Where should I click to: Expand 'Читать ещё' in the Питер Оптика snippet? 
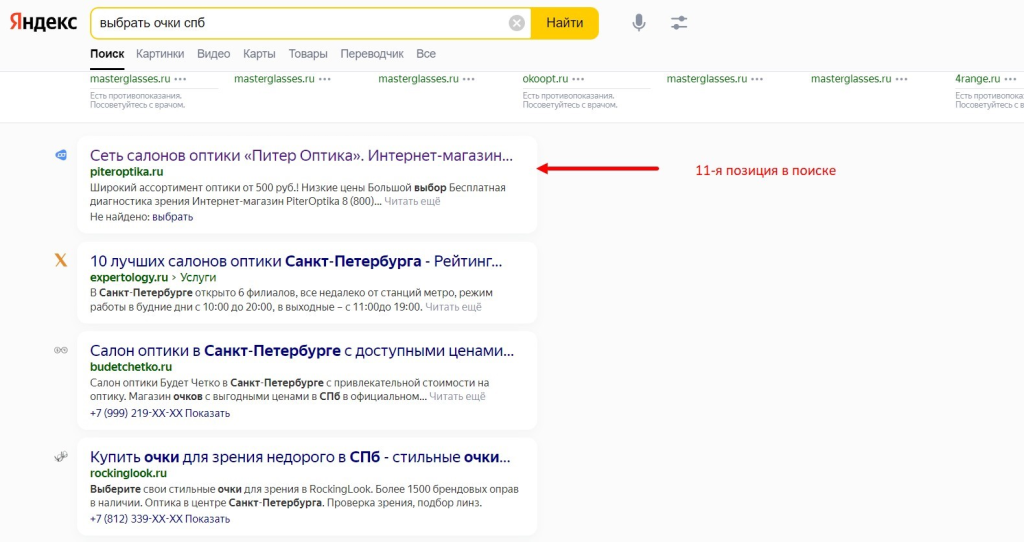point(412,201)
